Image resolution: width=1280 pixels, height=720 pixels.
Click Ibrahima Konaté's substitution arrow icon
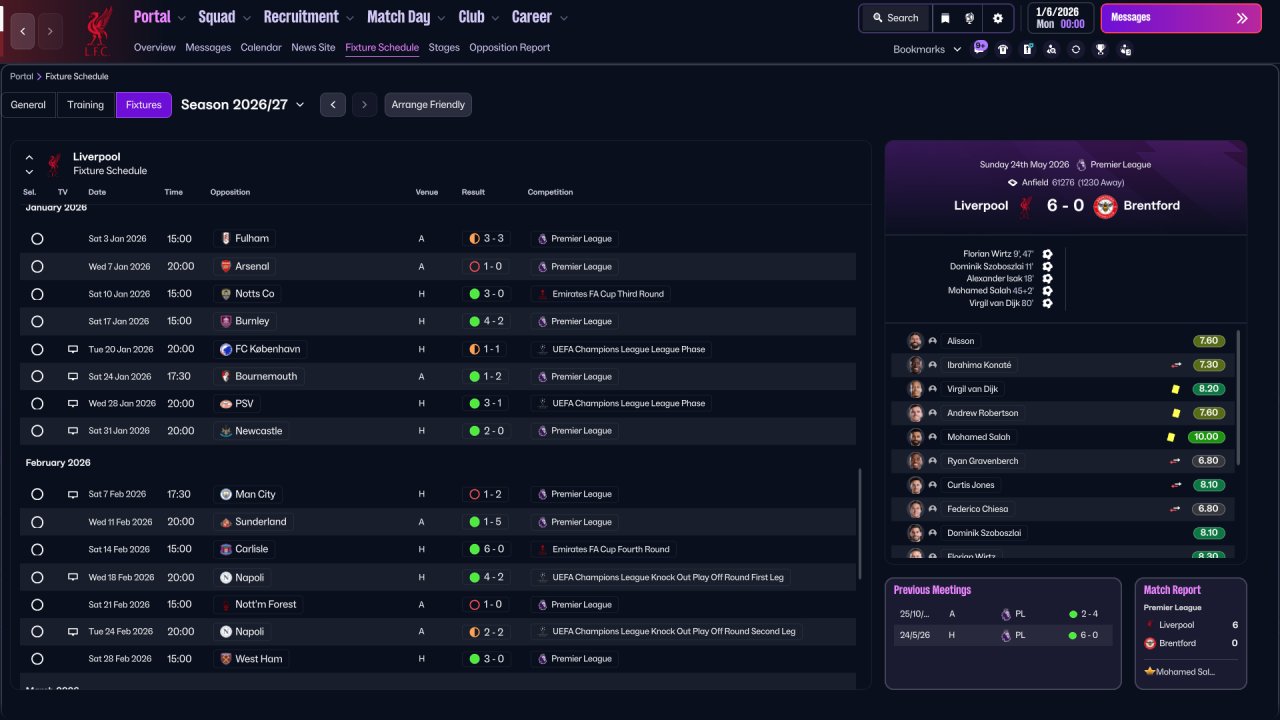(1176, 365)
